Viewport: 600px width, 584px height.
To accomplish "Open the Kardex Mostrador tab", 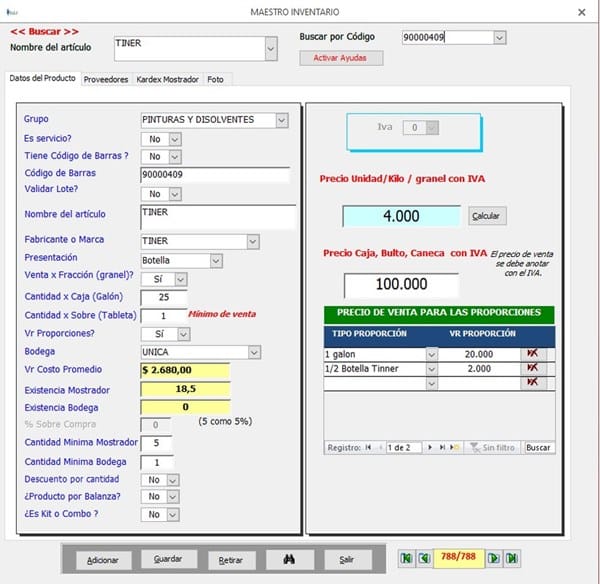I will pos(168,79).
